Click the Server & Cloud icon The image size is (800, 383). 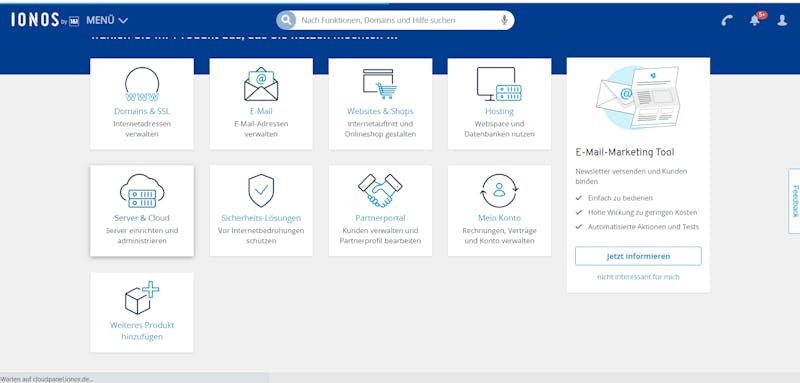coord(142,191)
